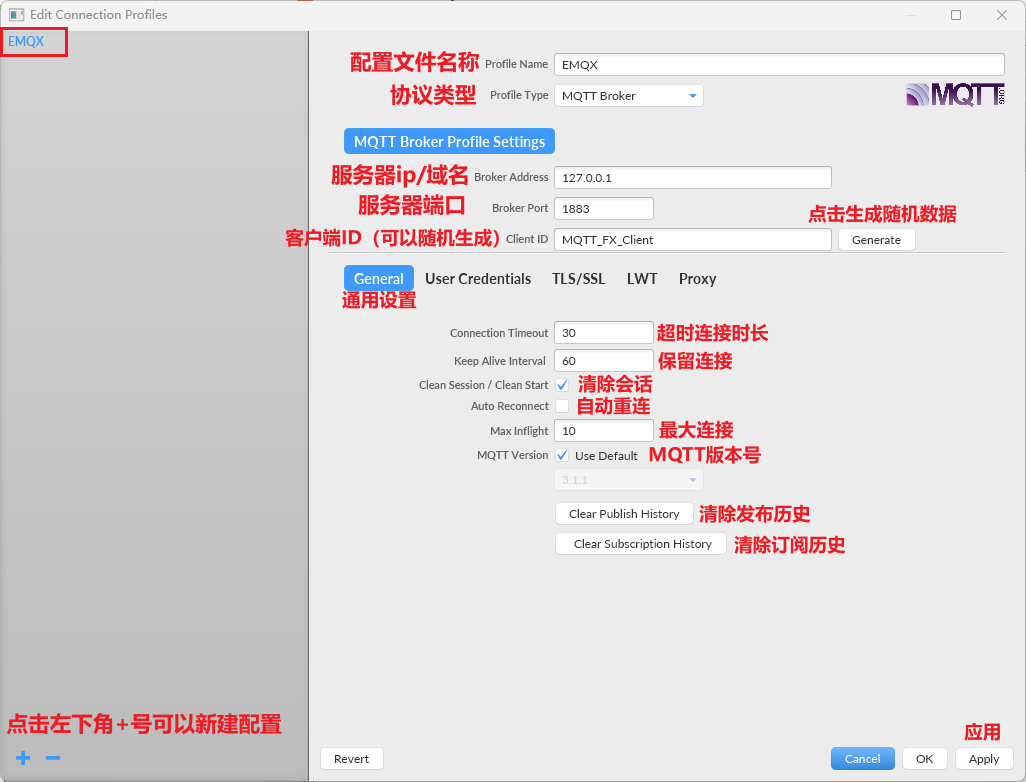This screenshot has height=782, width=1026.
Task: Close the Edit Connection Profiles window
Action: click(x=1002, y=14)
